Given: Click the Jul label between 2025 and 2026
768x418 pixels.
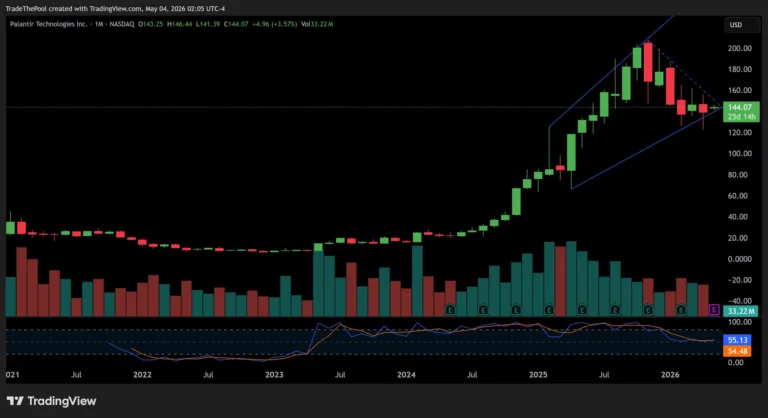Looking at the screenshot, I should (x=604, y=375).
